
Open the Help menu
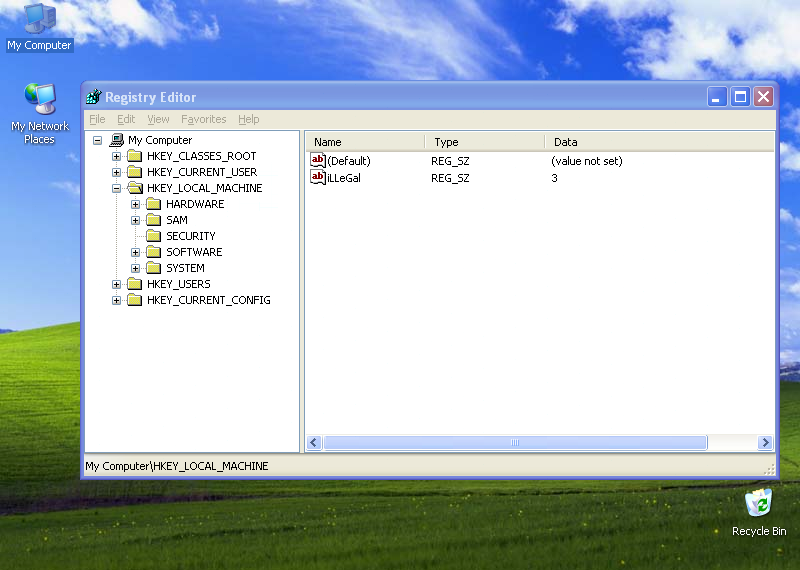[248, 119]
